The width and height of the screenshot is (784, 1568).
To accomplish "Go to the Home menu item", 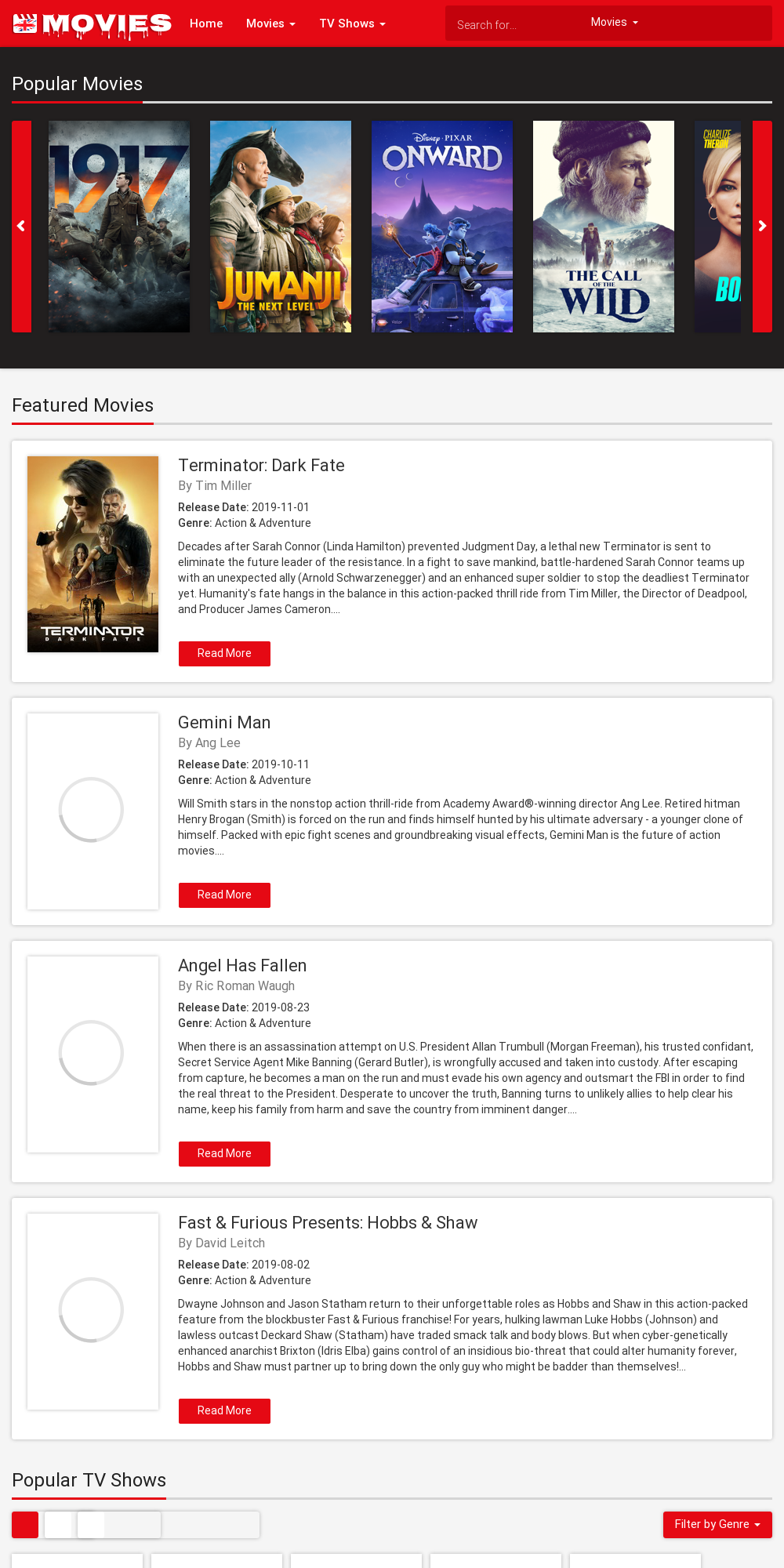I will tap(206, 24).
